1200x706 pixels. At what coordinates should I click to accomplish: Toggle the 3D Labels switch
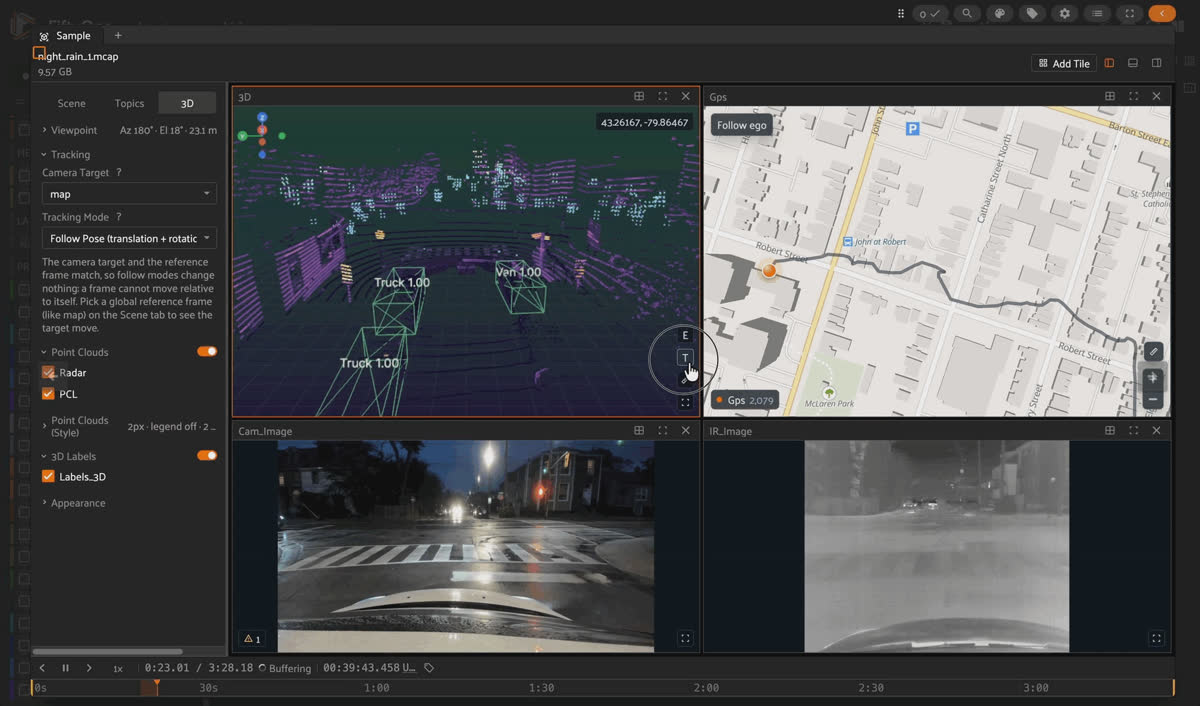pos(207,455)
